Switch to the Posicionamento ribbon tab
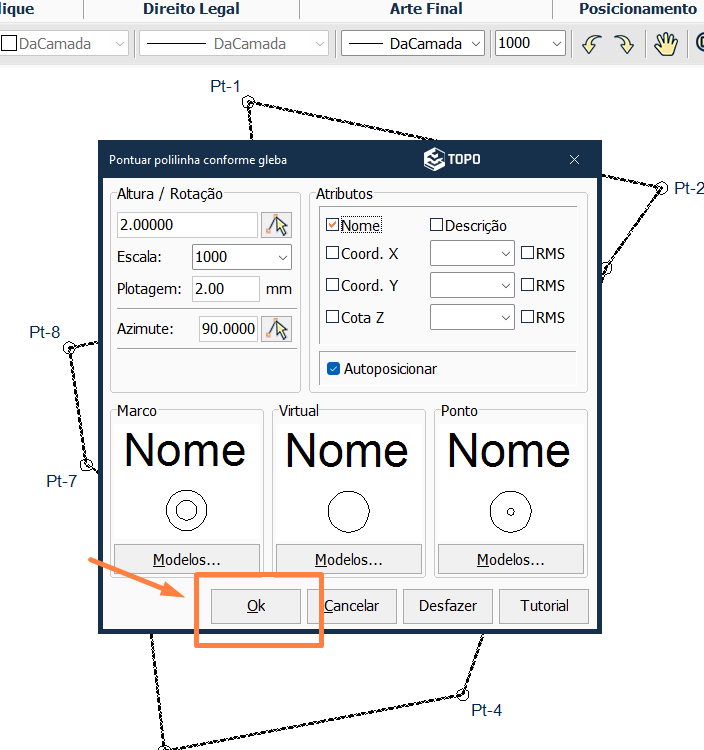This screenshot has width=704, height=750. tap(637, 9)
